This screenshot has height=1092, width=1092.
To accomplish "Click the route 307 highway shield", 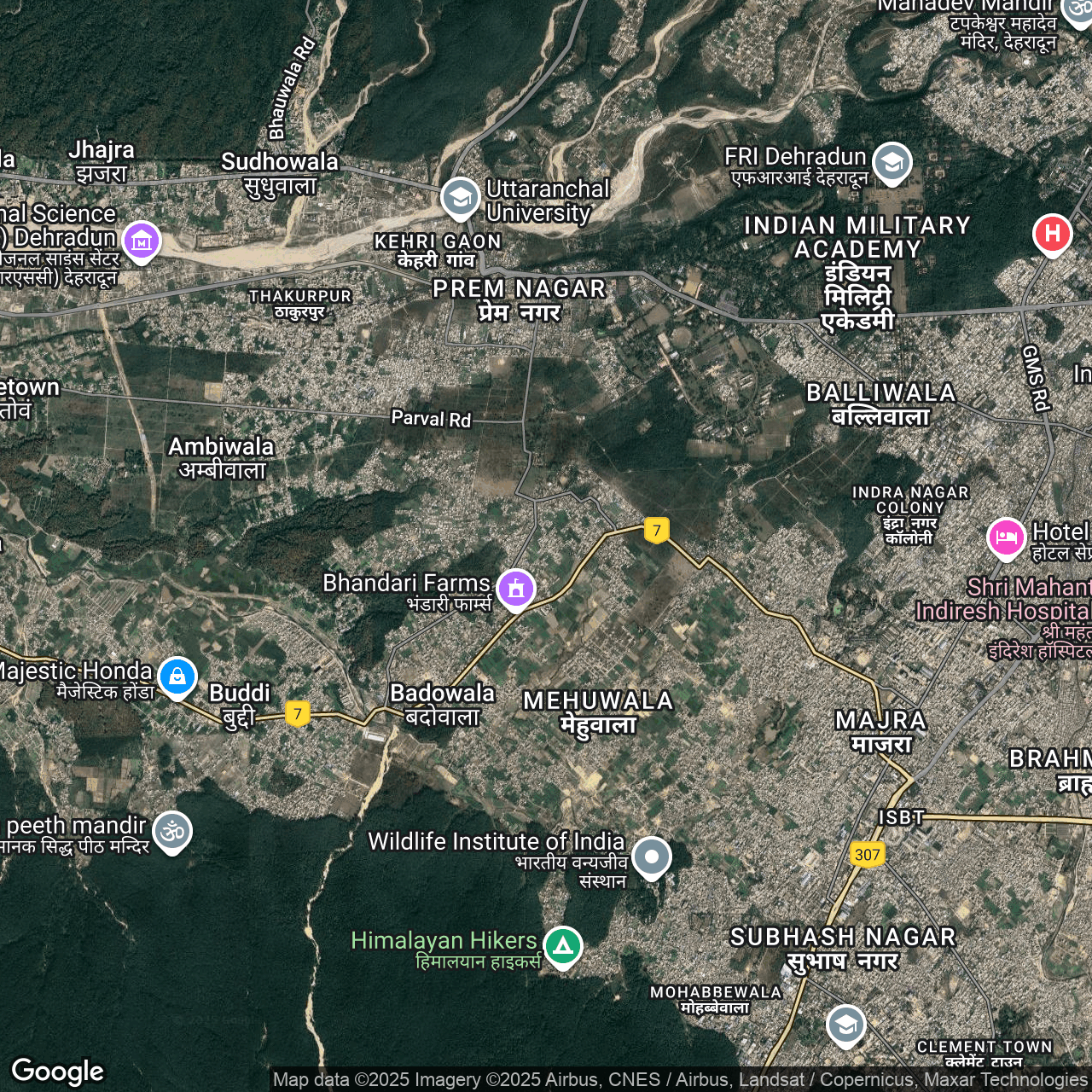I will (x=867, y=854).
